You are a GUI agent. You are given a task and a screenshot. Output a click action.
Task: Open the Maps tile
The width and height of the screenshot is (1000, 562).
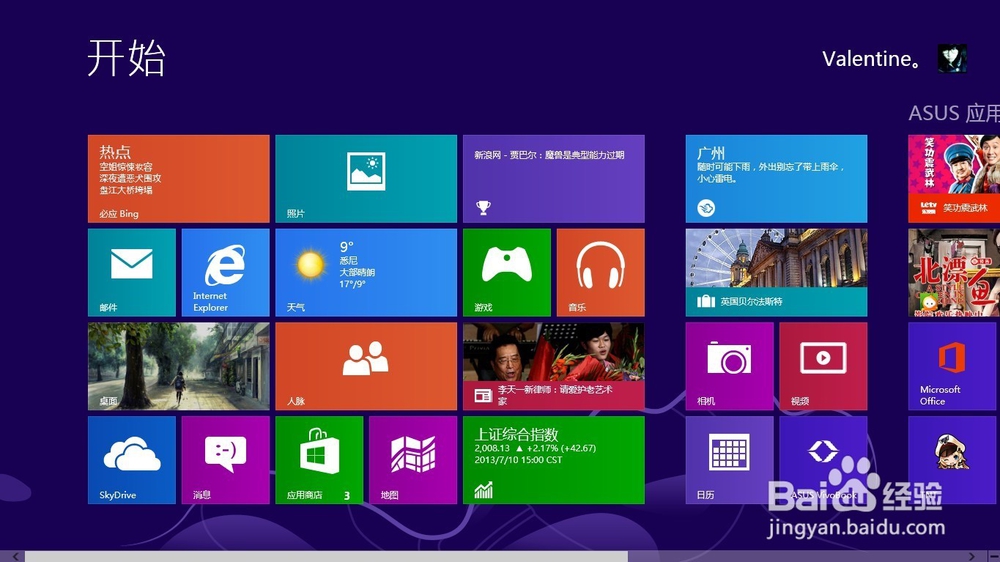[413, 460]
